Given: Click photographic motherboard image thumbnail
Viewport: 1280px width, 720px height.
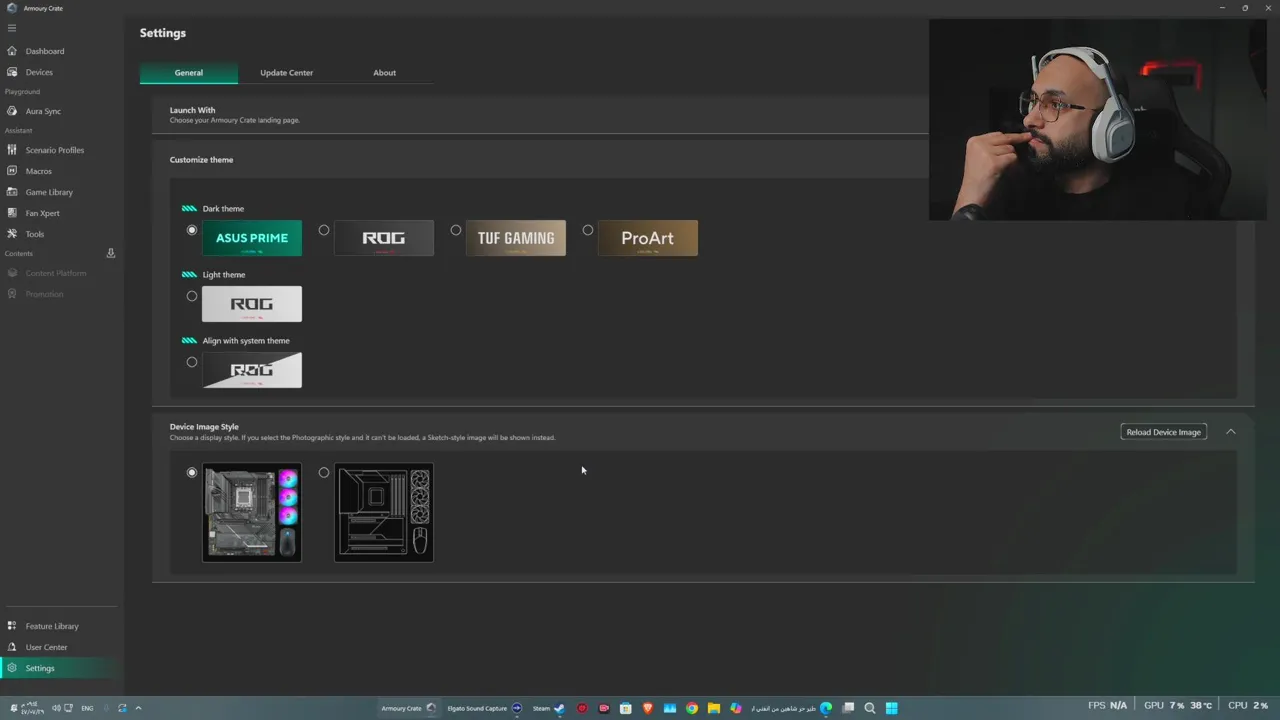Looking at the screenshot, I should 252,512.
